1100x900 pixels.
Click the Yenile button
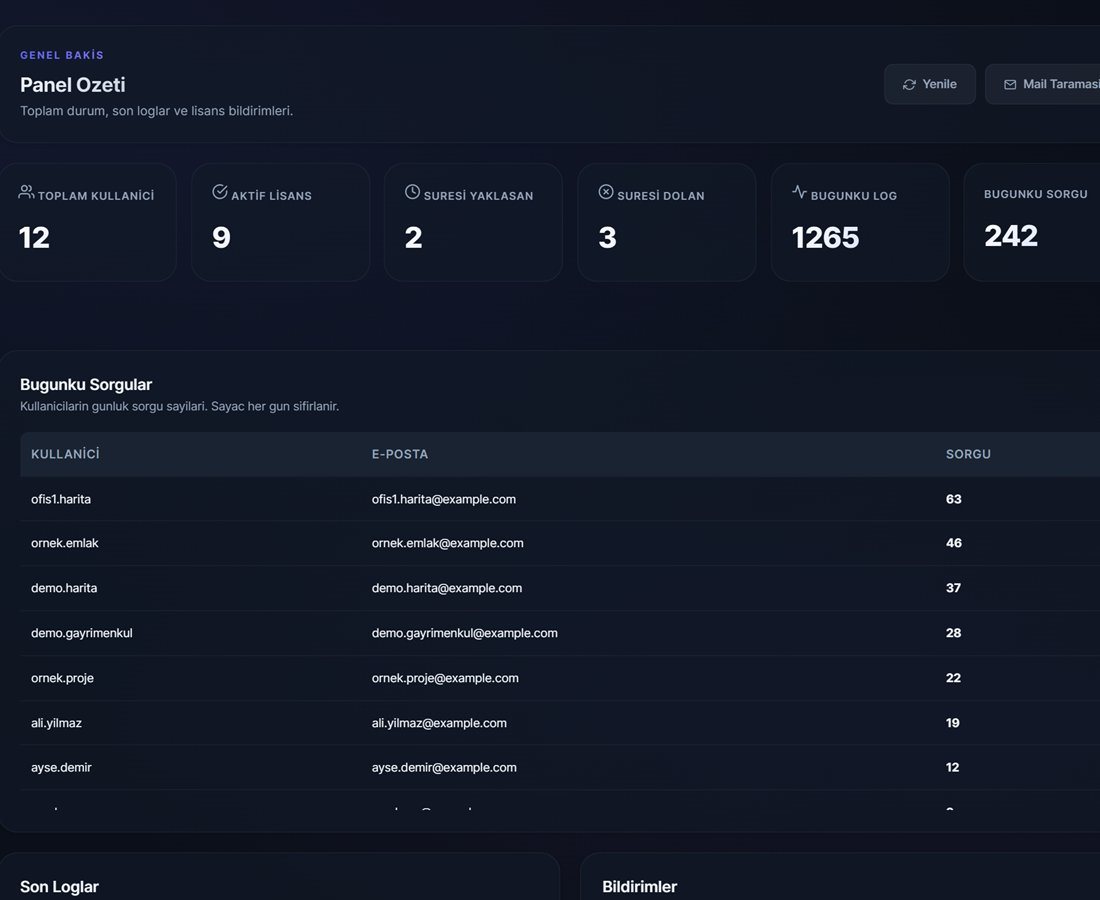click(x=930, y=84)
